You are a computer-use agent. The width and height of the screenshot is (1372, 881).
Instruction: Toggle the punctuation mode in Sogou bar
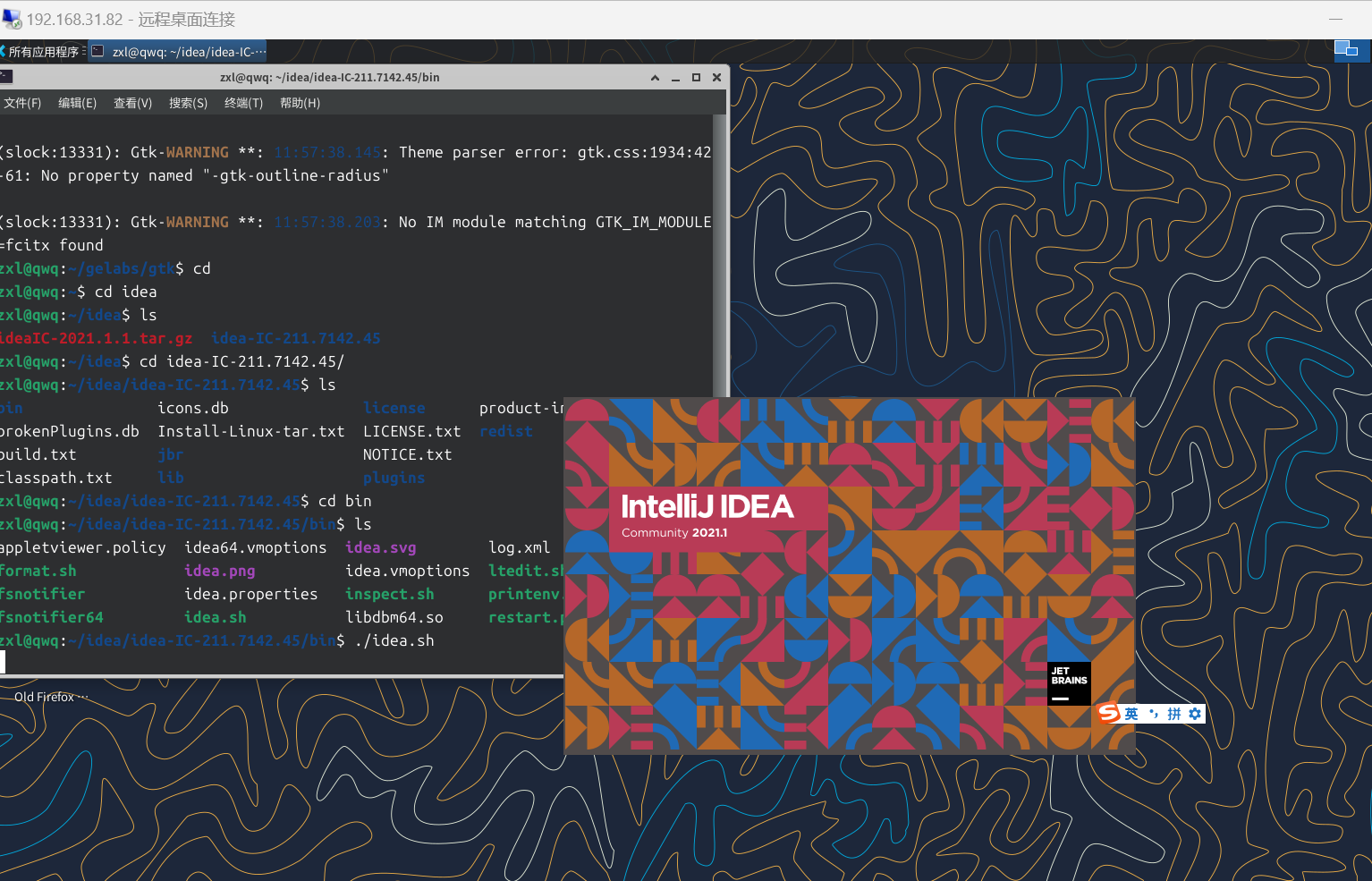[1154, 714]
